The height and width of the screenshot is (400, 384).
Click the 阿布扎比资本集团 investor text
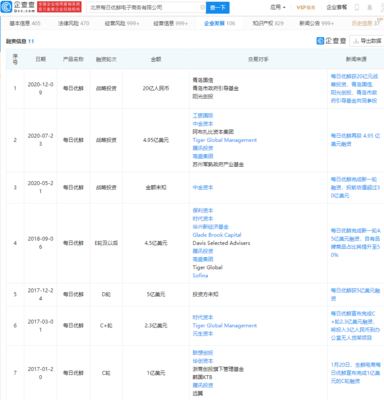coord(213,132)
